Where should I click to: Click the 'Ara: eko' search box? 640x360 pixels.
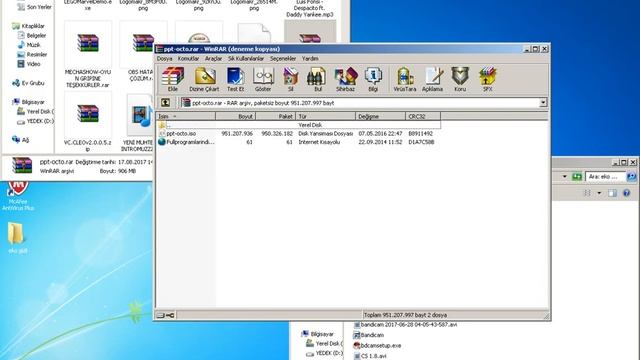click(605, 176)
